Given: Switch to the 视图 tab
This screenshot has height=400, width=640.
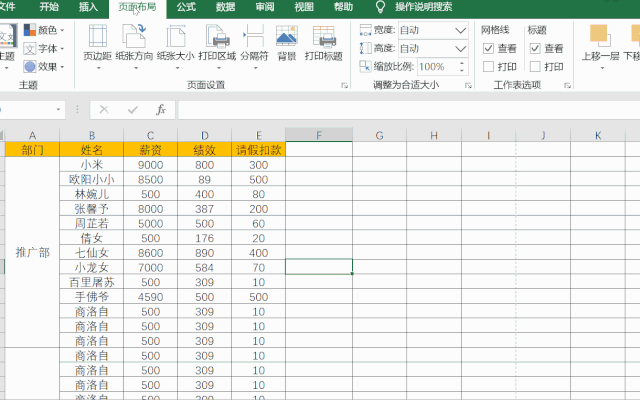Looking at the screenshot, I should pos(304,7).
